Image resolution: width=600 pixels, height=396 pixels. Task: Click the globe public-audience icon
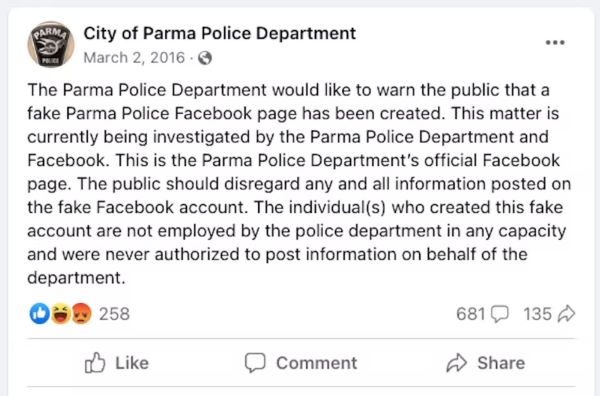pyautogui.click(x=205, y=58)
